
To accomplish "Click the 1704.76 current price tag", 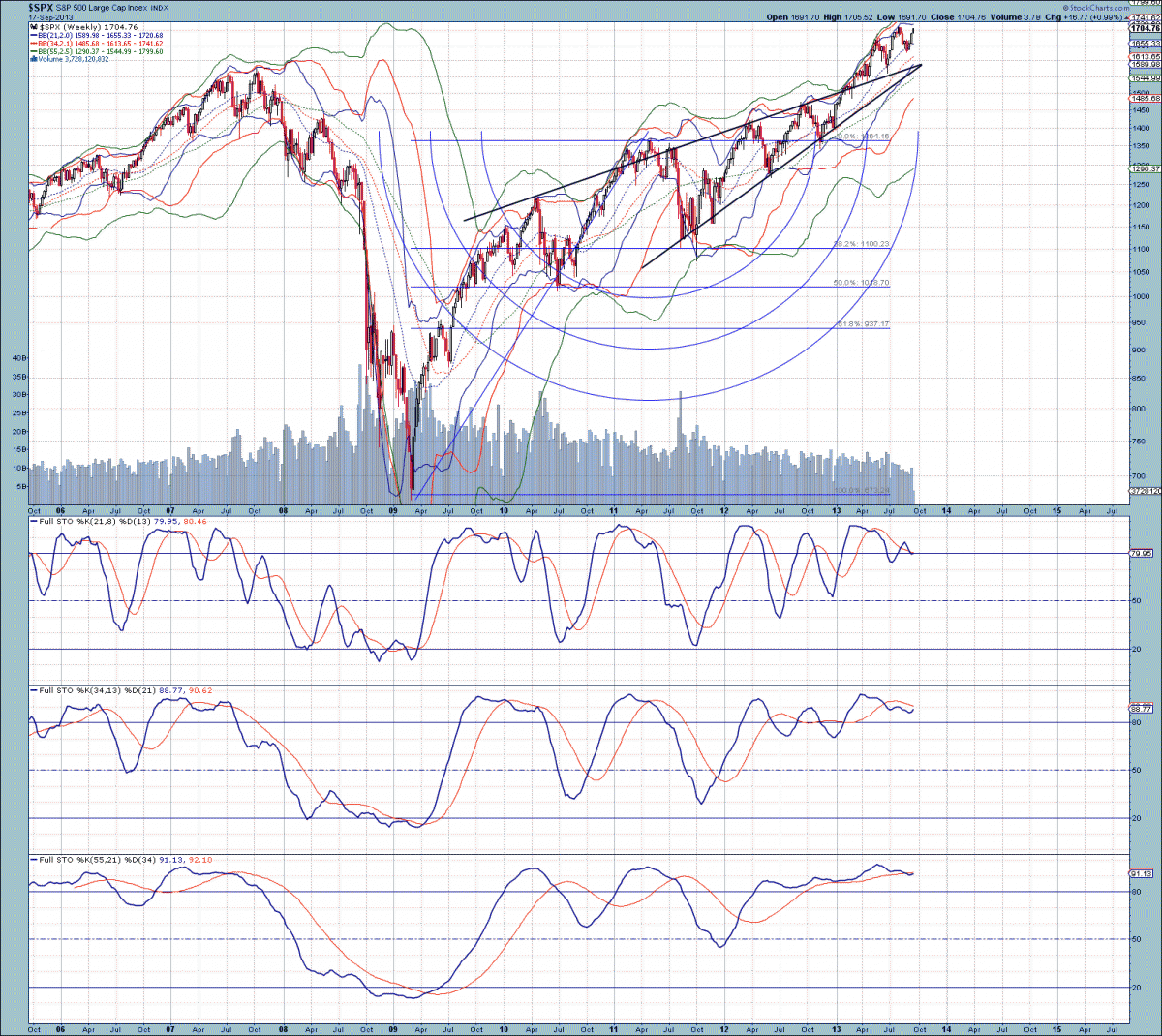I will click(1144, 29).
